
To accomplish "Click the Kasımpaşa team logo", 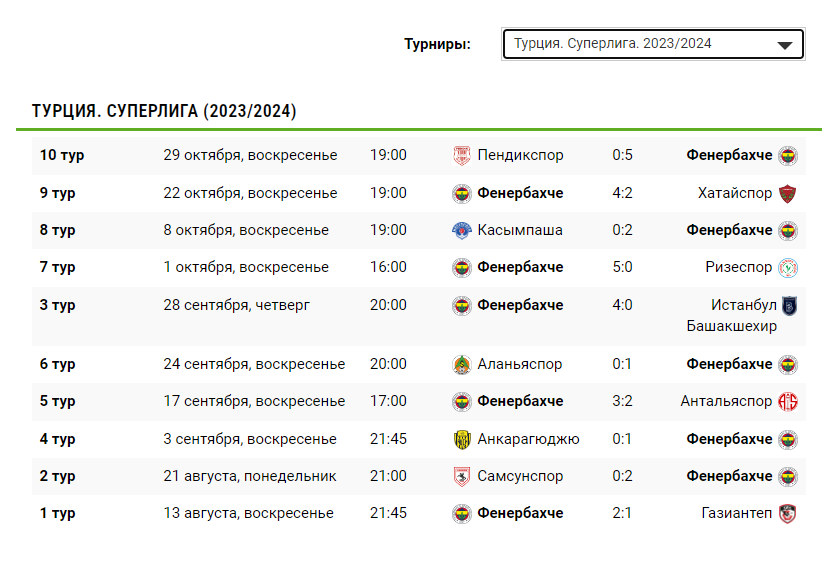I will [461, 230].
